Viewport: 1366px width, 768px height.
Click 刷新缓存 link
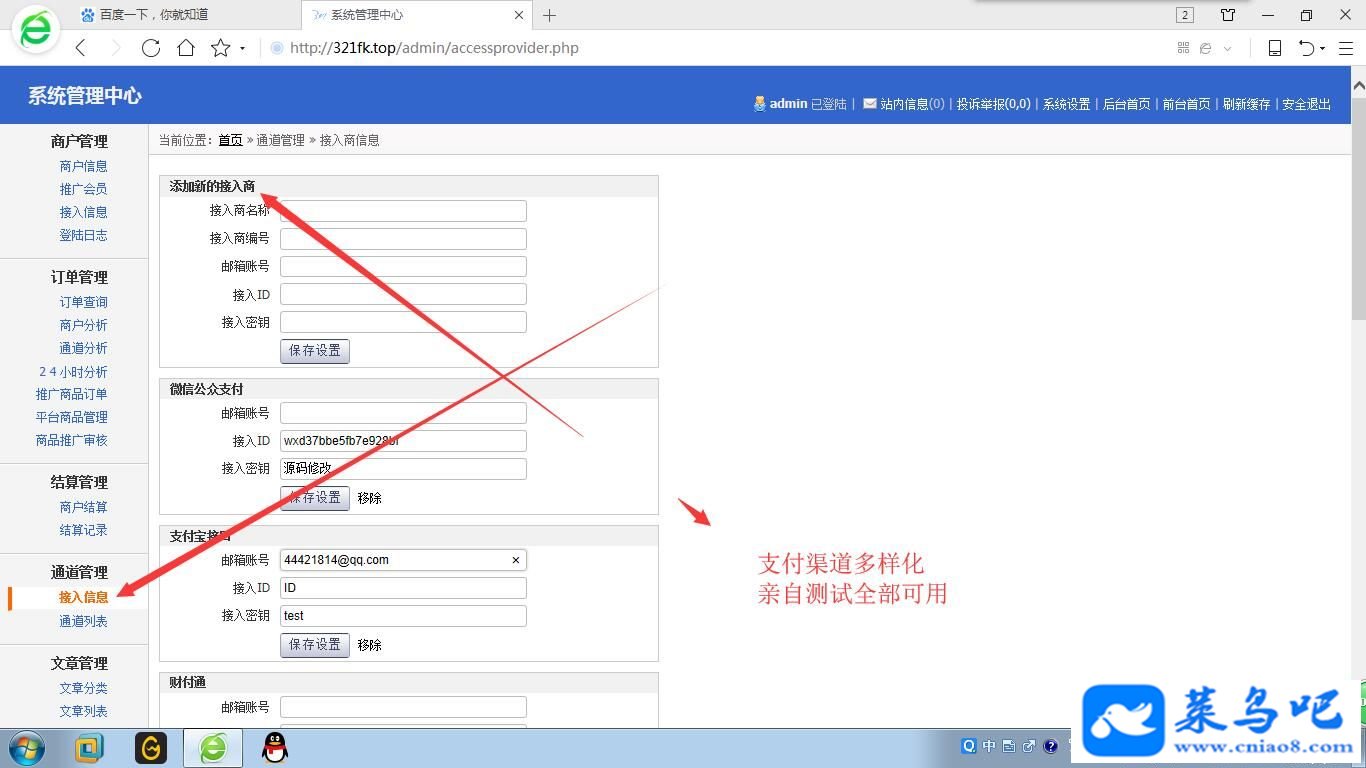[x=1246, y=104]
